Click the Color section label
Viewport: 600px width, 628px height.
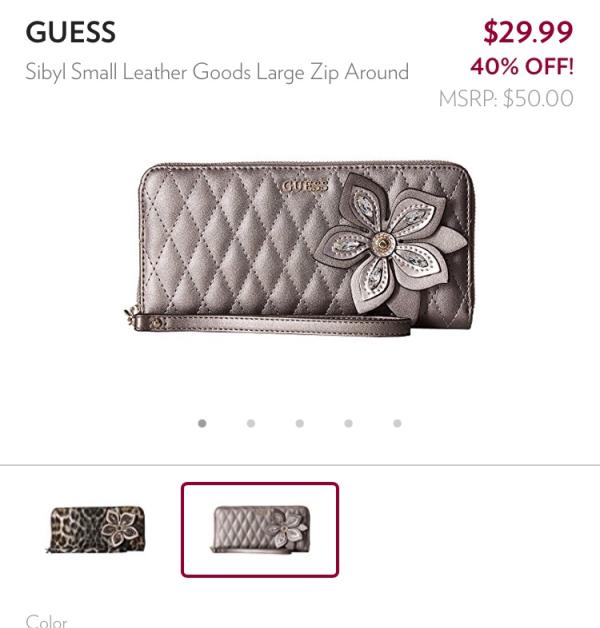tap(46, 621)
